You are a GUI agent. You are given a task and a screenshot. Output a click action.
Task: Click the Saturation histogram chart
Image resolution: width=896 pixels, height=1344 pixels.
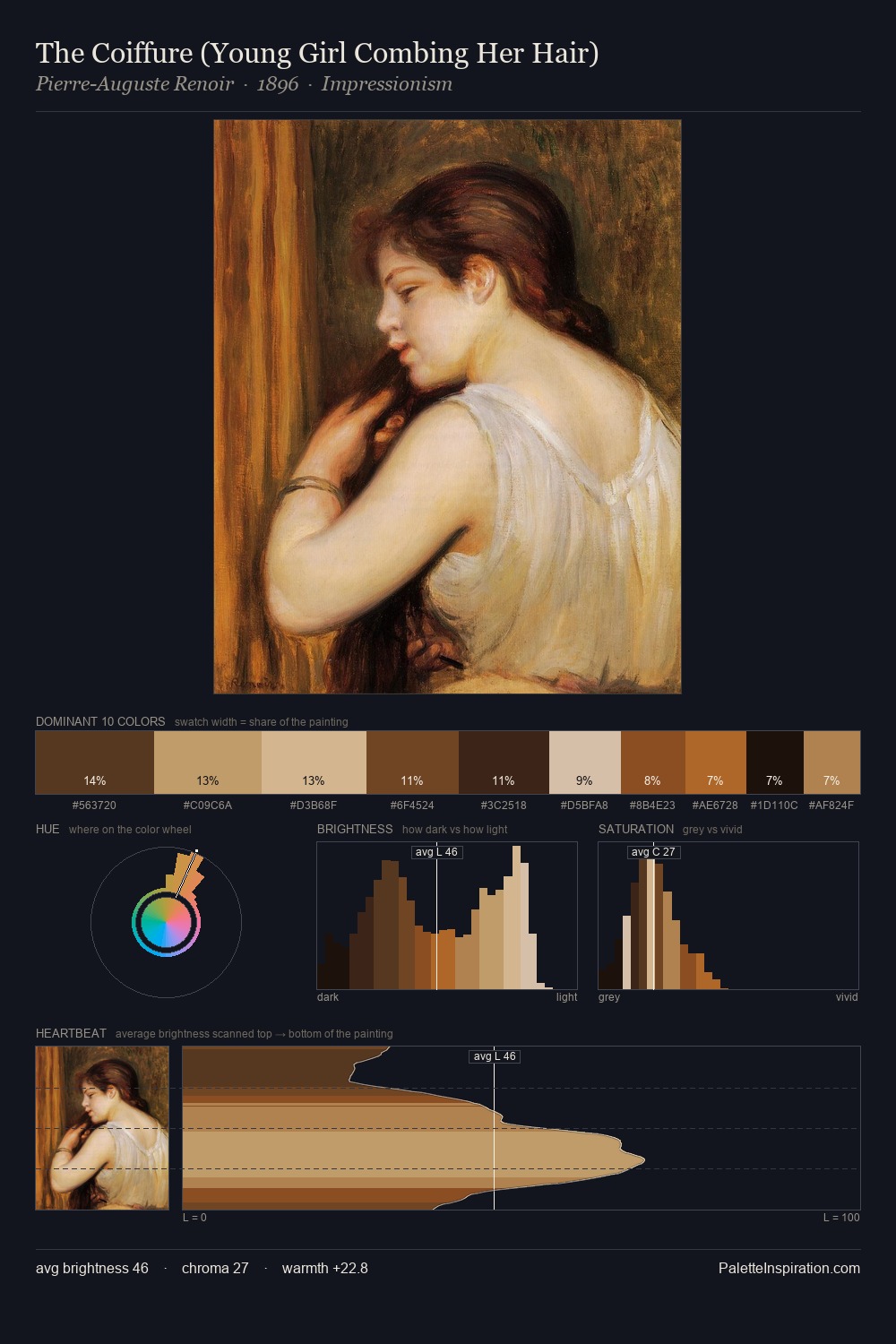[x=728, y=916]
